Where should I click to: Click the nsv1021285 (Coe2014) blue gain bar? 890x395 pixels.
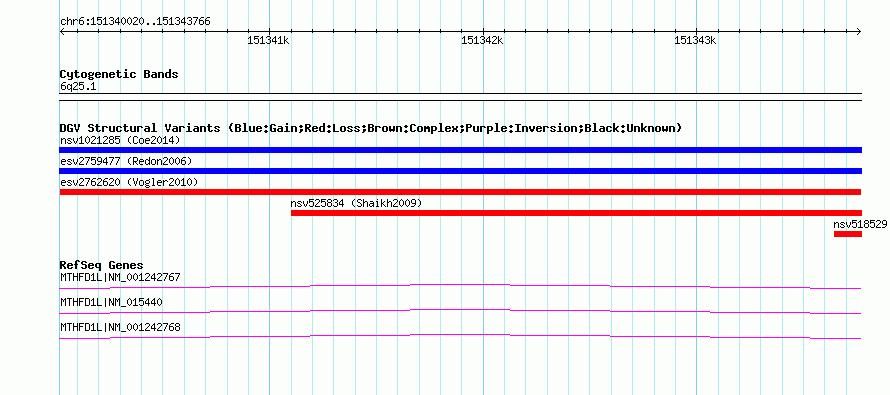pyautogui.click(x=460, y=150)
